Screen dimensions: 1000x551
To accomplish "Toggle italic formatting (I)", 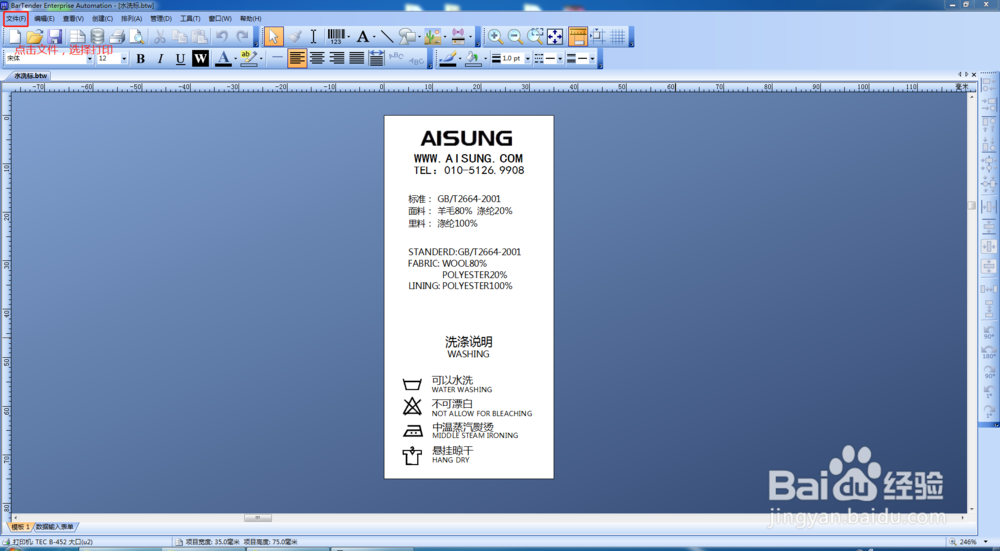I will coord(161,59).
